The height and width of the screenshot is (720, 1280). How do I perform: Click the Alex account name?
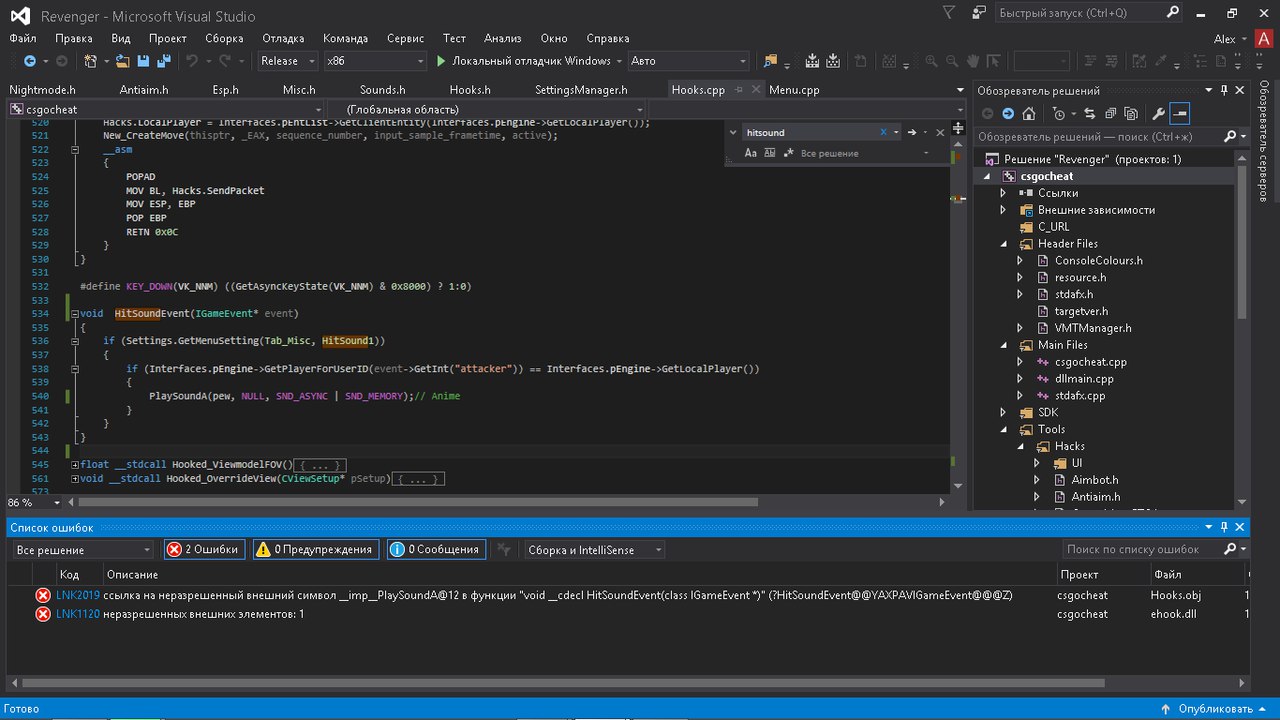tap(1224, 39)
